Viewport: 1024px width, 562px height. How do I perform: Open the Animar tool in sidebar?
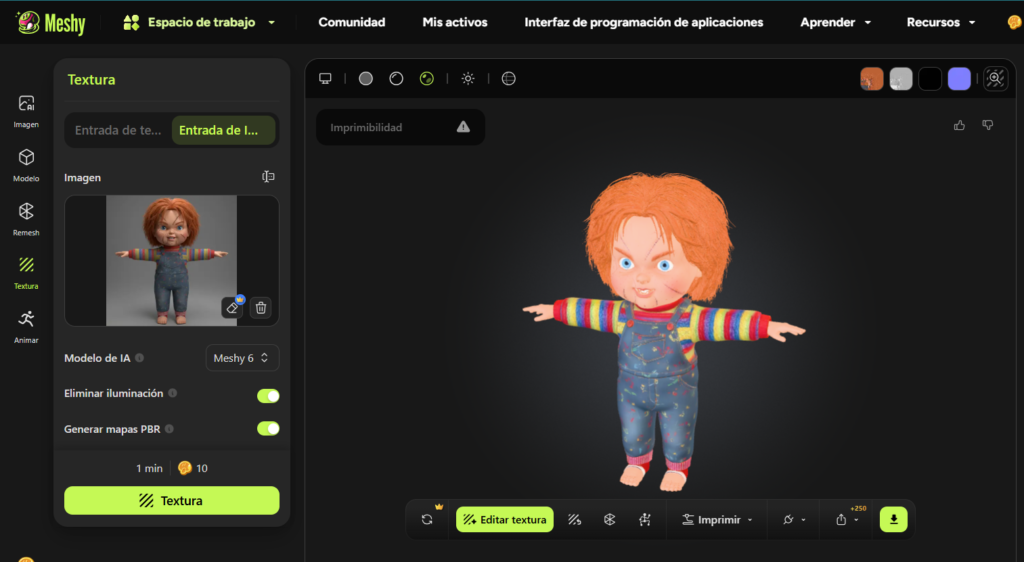[x=26, y=327]
